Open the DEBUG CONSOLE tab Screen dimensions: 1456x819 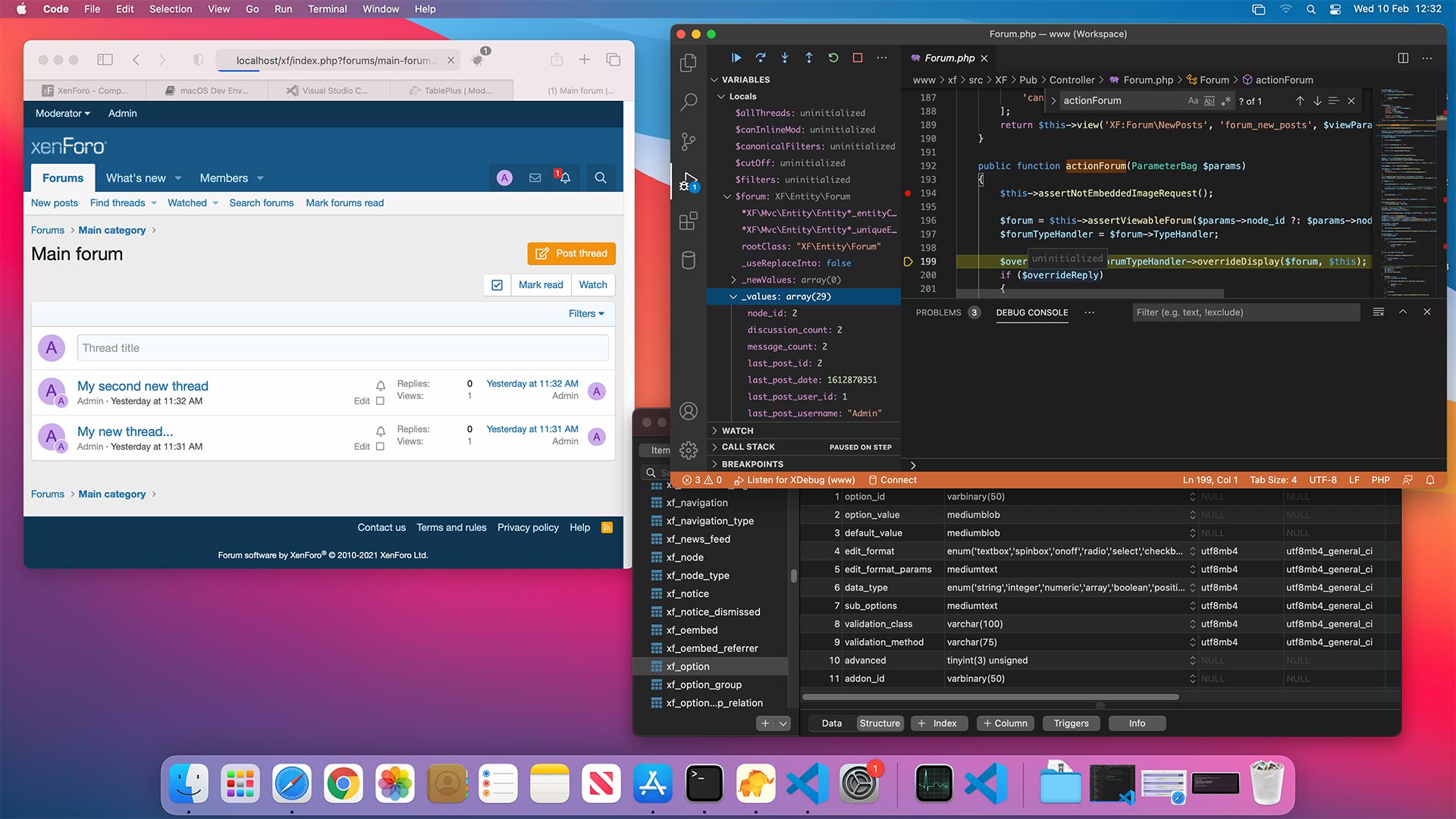[1031, 312]
